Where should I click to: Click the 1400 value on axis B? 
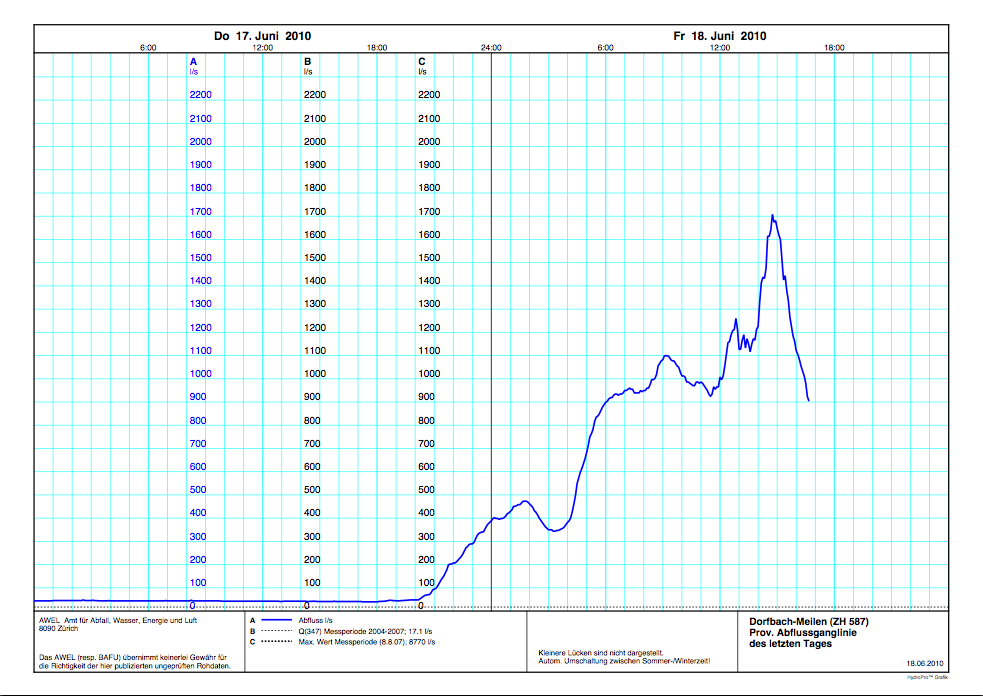(315, 281)
